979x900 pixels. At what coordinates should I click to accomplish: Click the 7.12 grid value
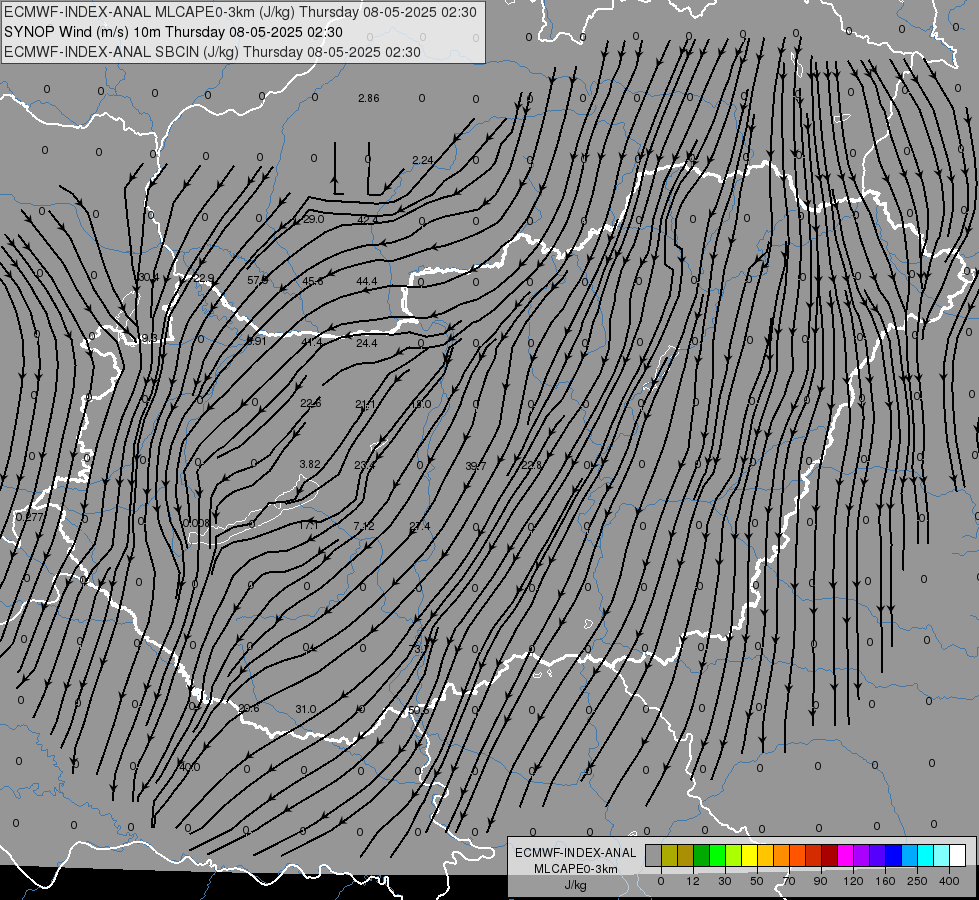coord(364,527)
